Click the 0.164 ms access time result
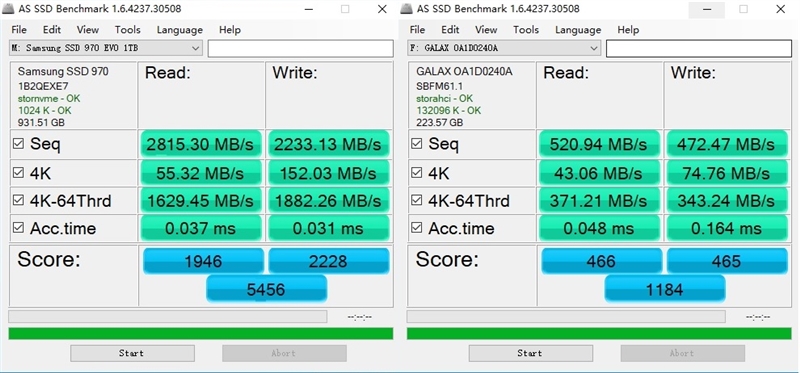This screenshot has height=373, width=800. pos(727,228)
